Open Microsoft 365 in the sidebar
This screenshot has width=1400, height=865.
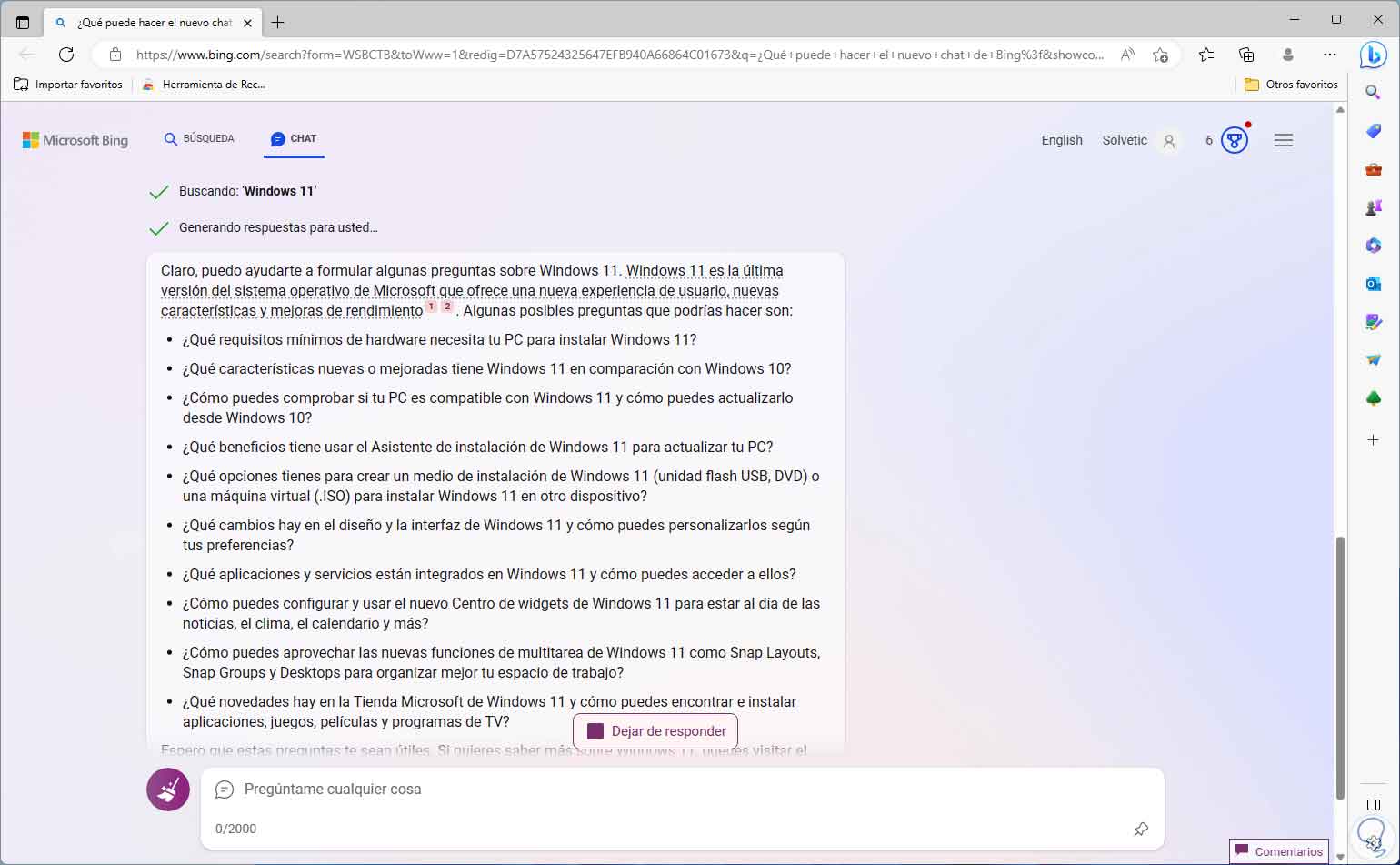point(1373,246)
